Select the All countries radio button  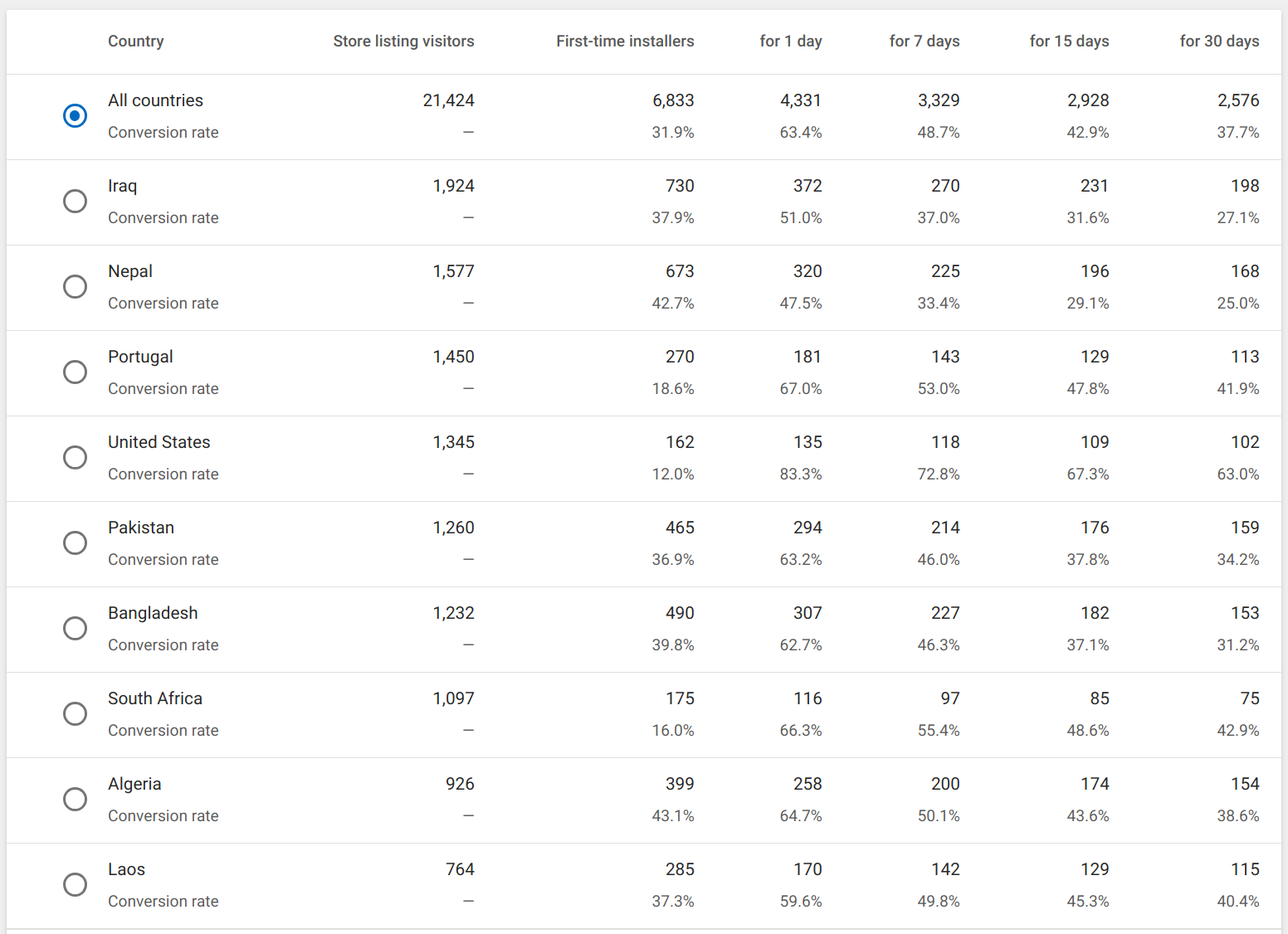pyautogui.click(x=75, y=116)
